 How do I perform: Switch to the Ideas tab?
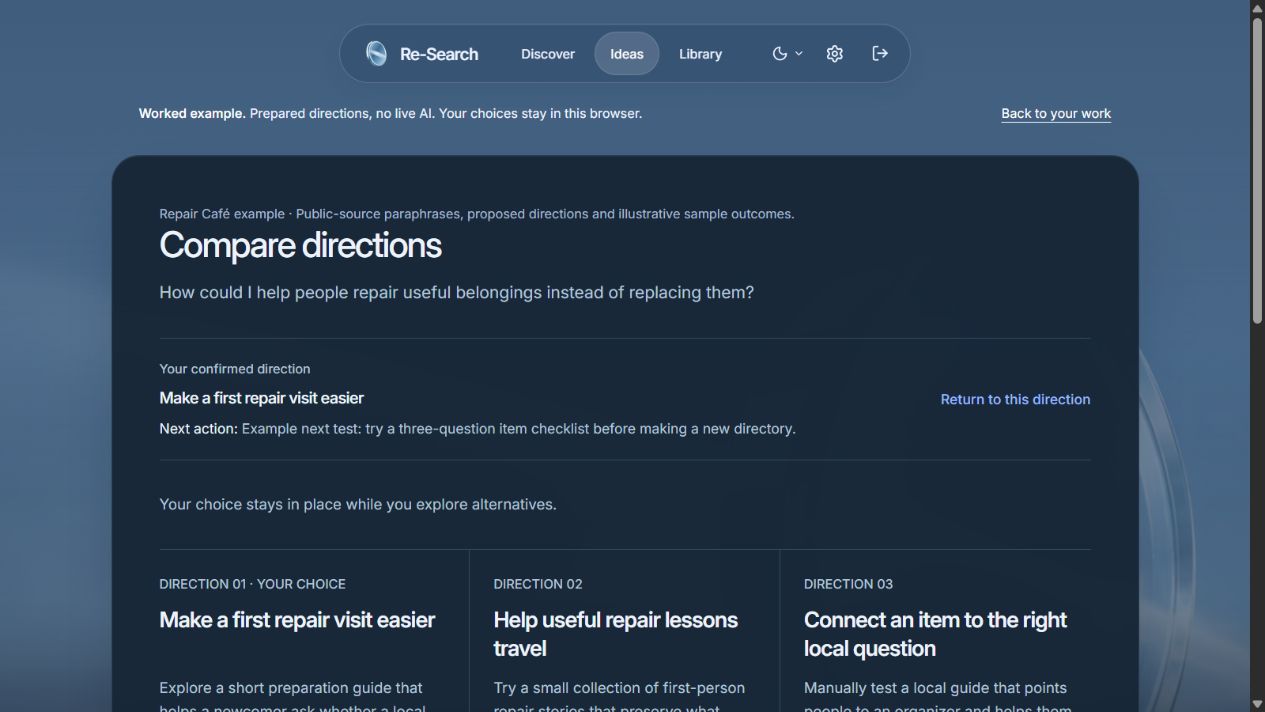[x=627, y=54]
